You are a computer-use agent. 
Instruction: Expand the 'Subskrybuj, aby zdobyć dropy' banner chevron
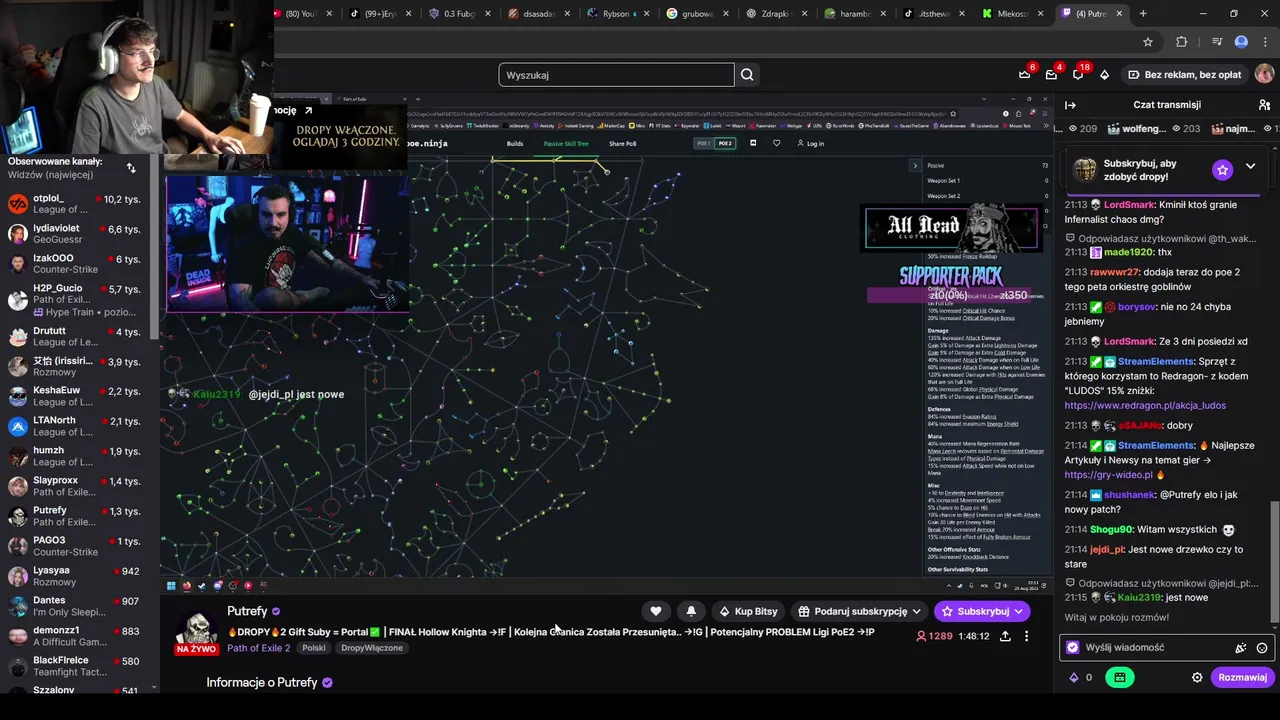(1250, 166)
